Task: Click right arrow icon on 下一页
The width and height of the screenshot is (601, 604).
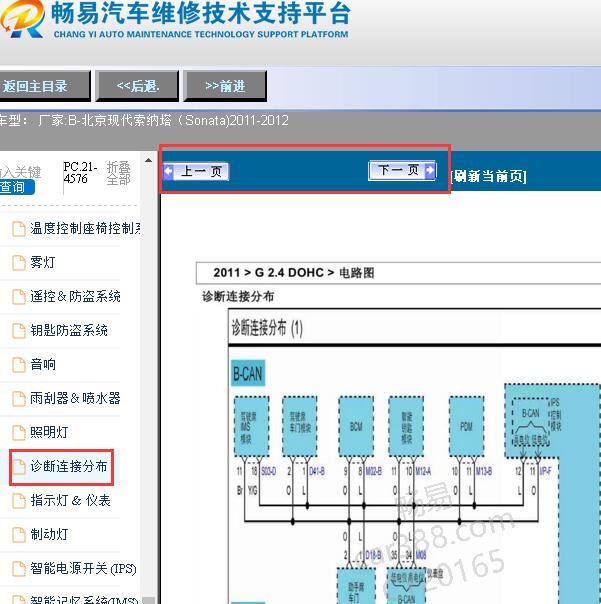Action: [430, 170]
